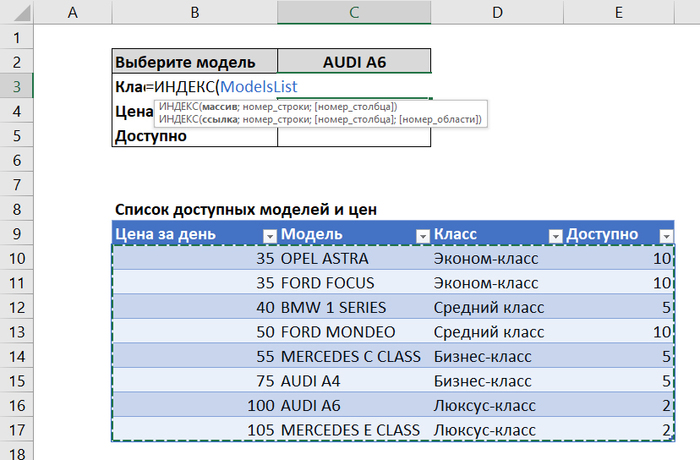Select row 7 header
Viewport: 700px width, 460px height.
click(17, 184)
